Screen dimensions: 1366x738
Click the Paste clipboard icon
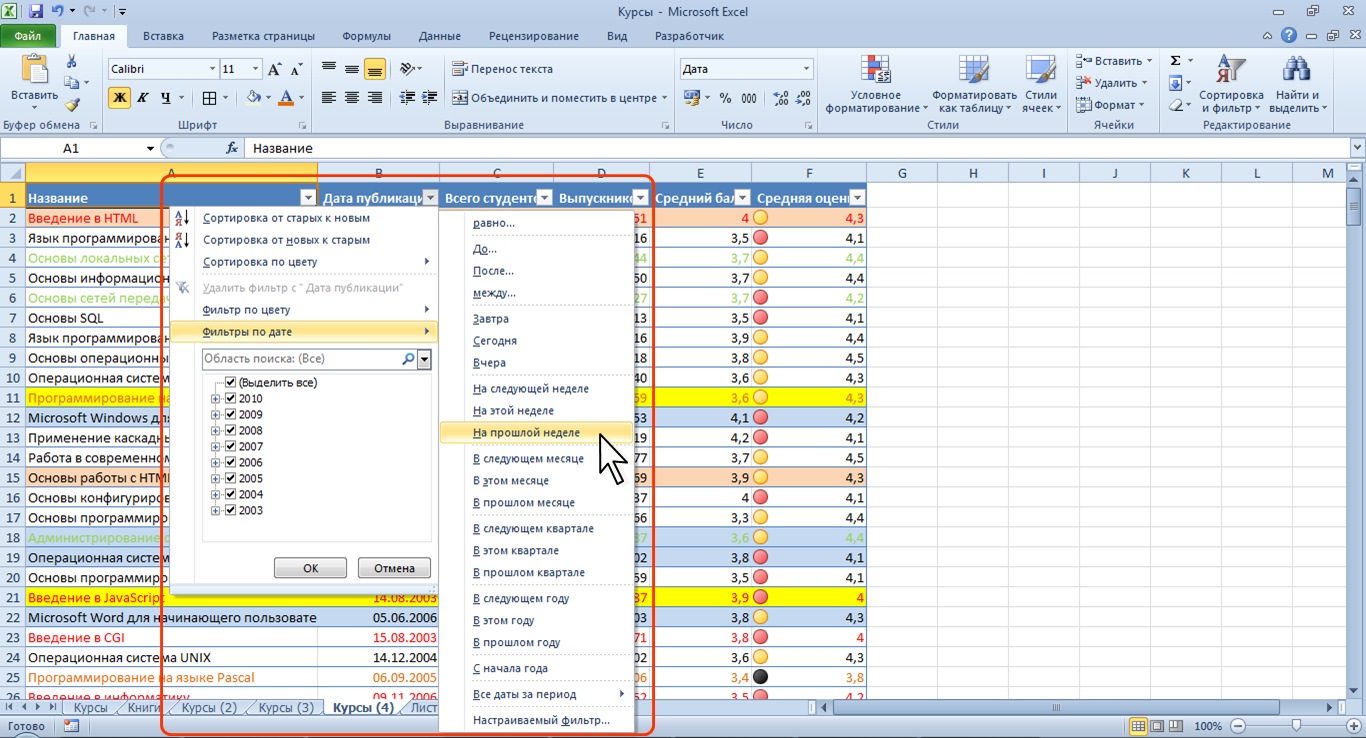(x=34, y=70)
